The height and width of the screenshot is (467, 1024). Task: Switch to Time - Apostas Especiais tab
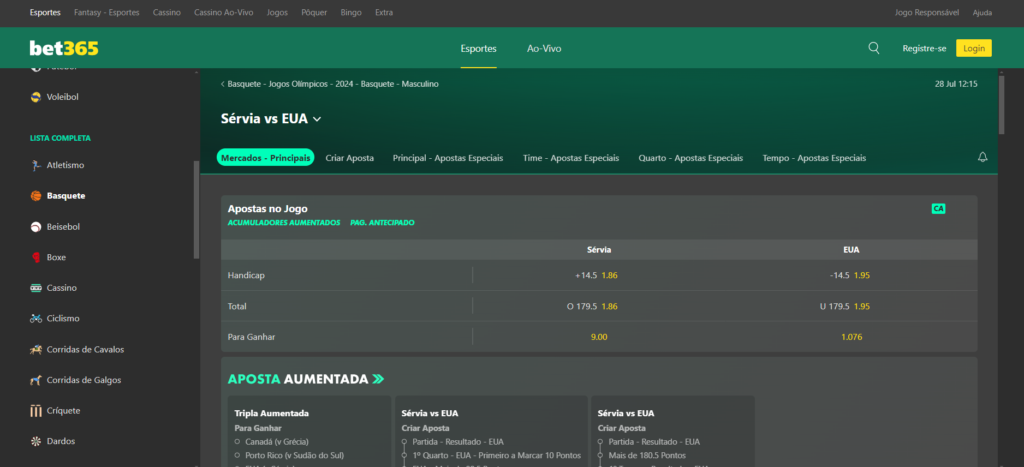point(571,158)
